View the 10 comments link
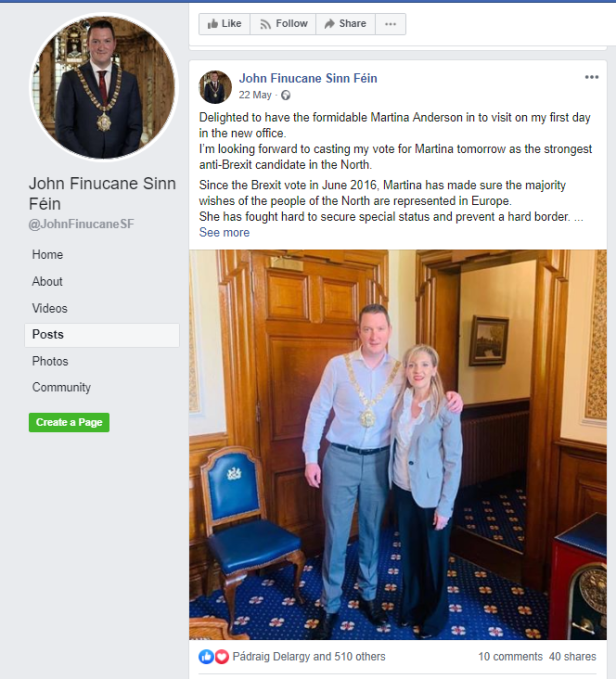This screenshot has width=616, height=679. click(x=510, y=656)
